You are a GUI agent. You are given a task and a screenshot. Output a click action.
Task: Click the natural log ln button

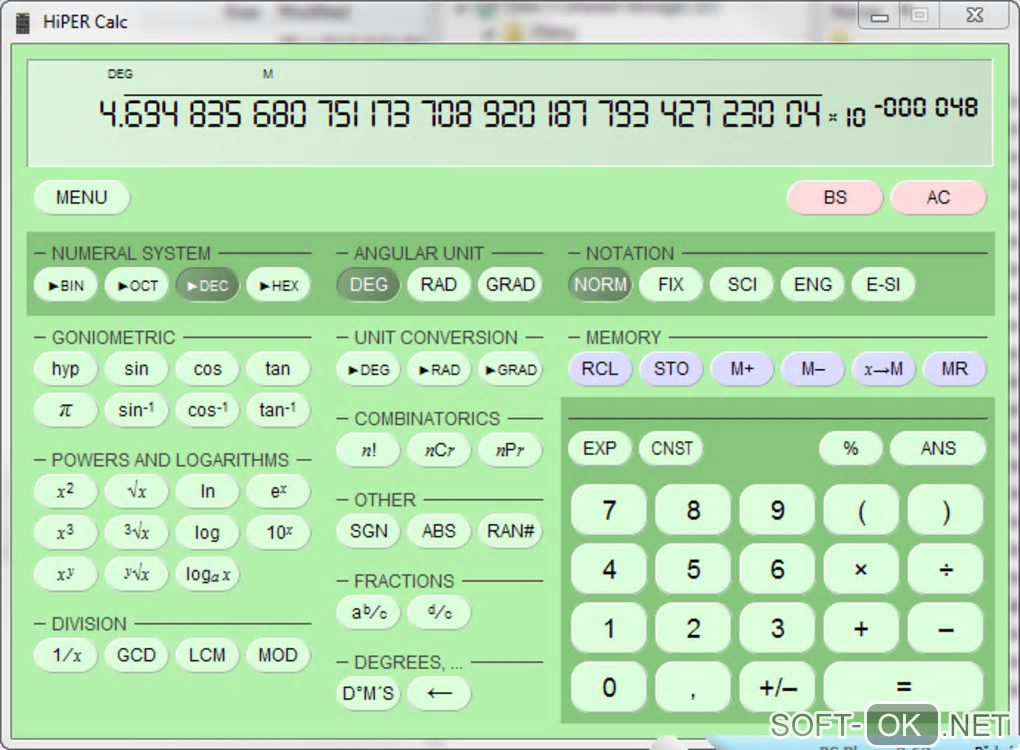[x=208, y=491]
